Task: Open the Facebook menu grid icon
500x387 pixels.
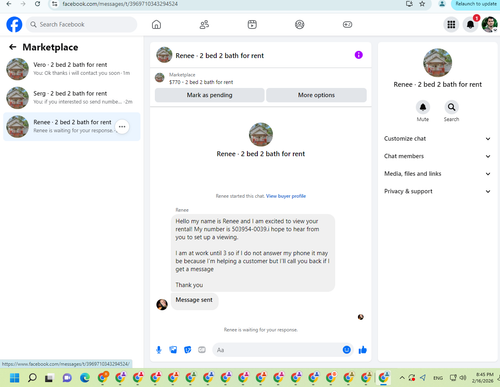Action: click(451, 24)
